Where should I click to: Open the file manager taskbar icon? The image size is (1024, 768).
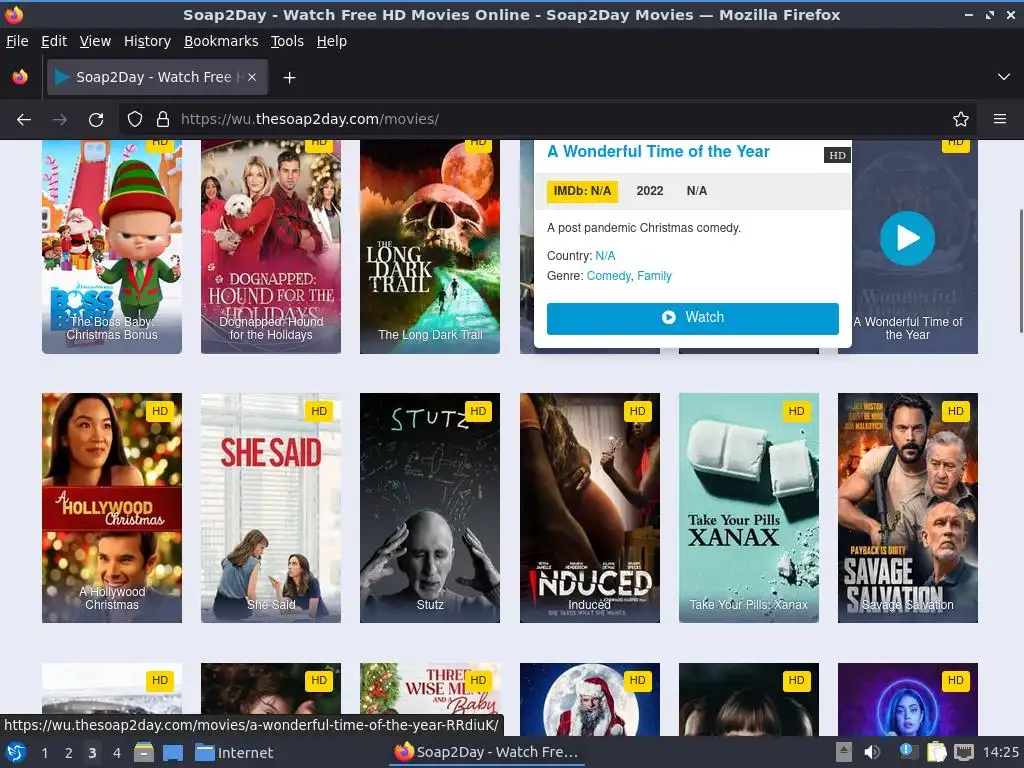144,752
